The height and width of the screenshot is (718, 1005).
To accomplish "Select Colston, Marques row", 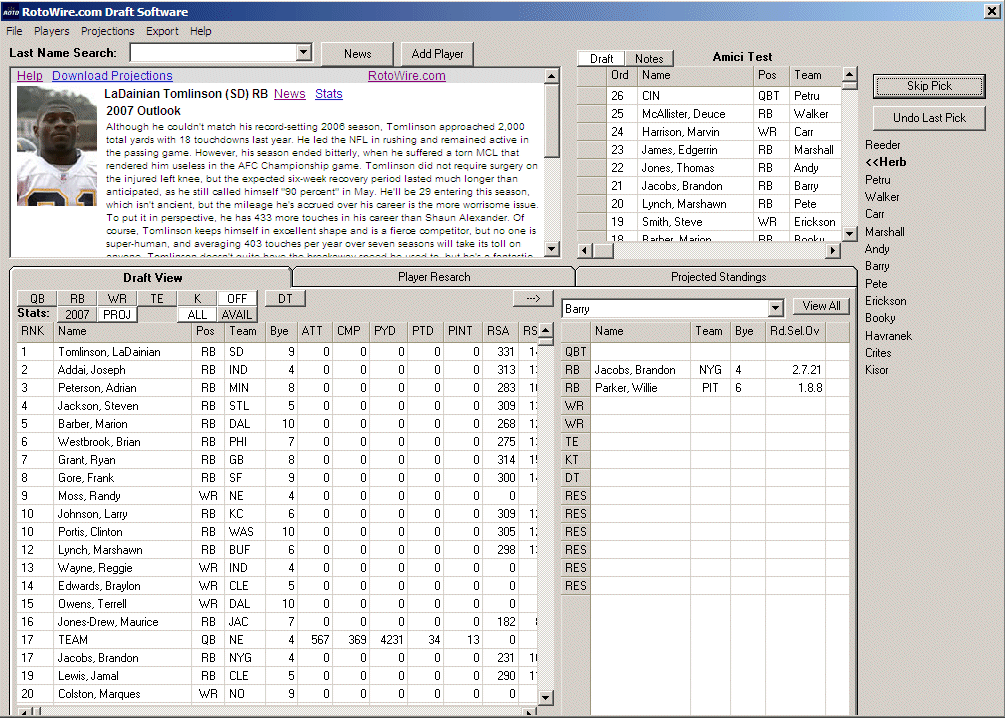I will point(277,694).
